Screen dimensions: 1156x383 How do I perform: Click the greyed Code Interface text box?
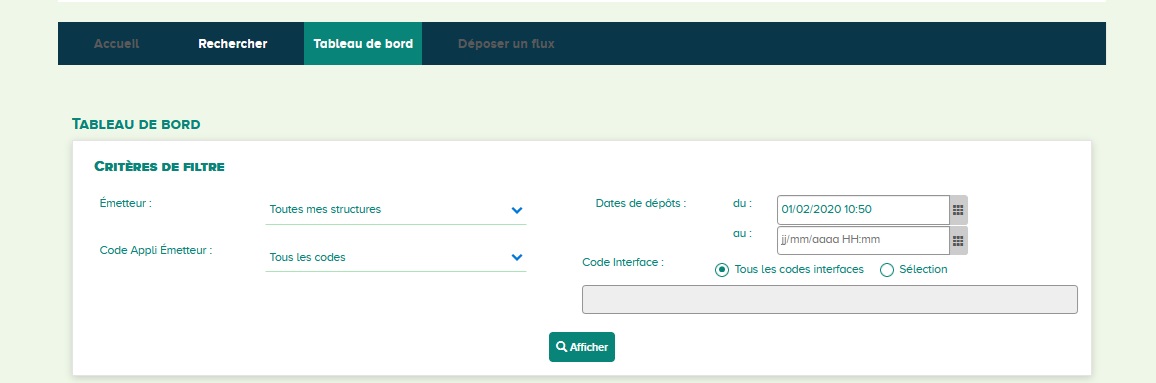click(829, 300)
